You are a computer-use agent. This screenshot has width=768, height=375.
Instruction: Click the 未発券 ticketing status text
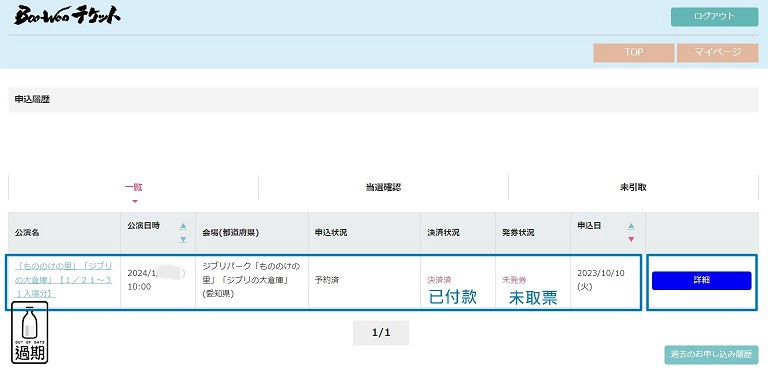pos(514,280)
